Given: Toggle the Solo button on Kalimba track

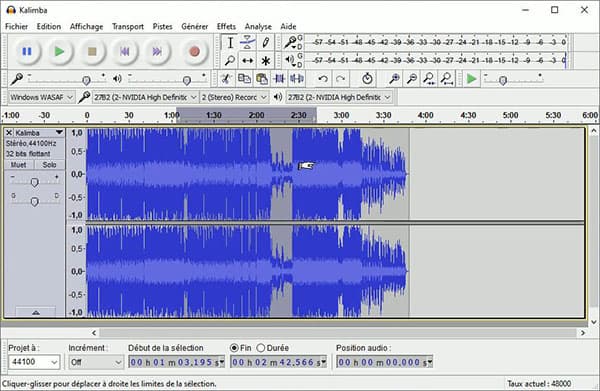Looking at the screenshot, I should click(49, 165).
